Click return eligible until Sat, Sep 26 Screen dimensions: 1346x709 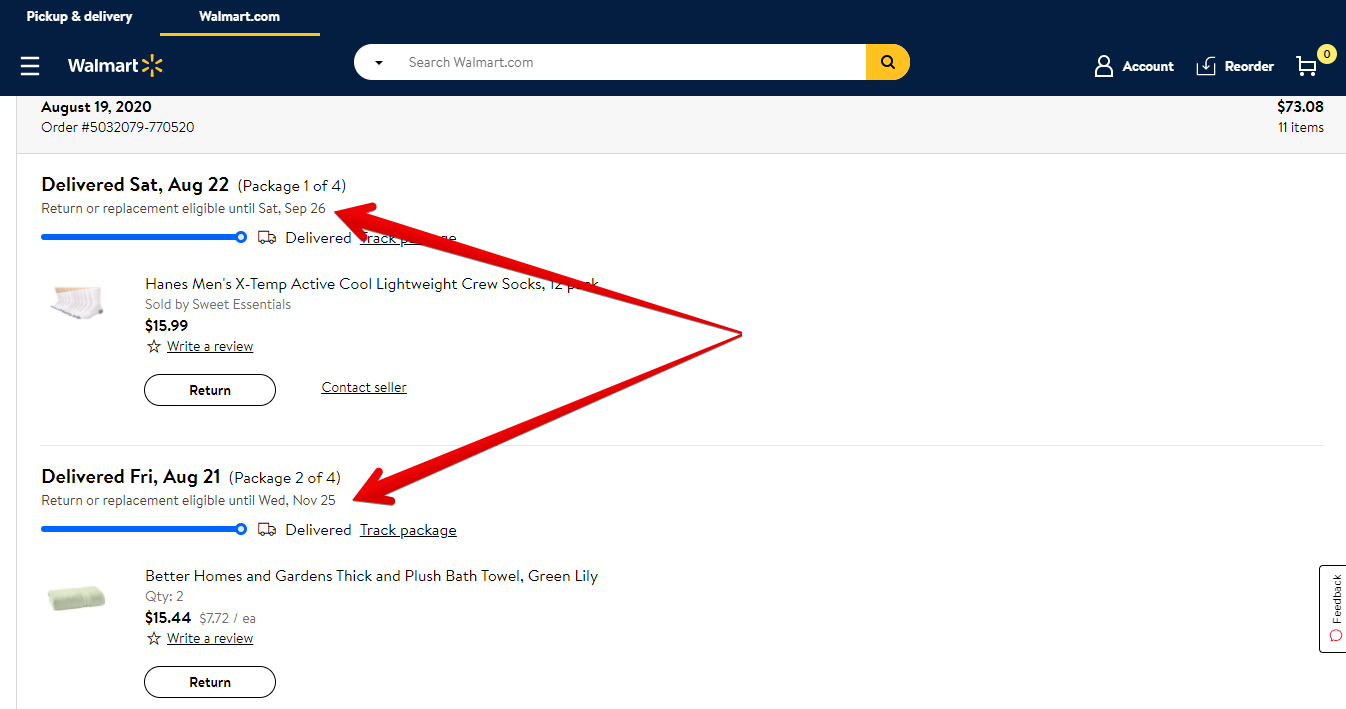pyautogui.click(x=183, y=208)
